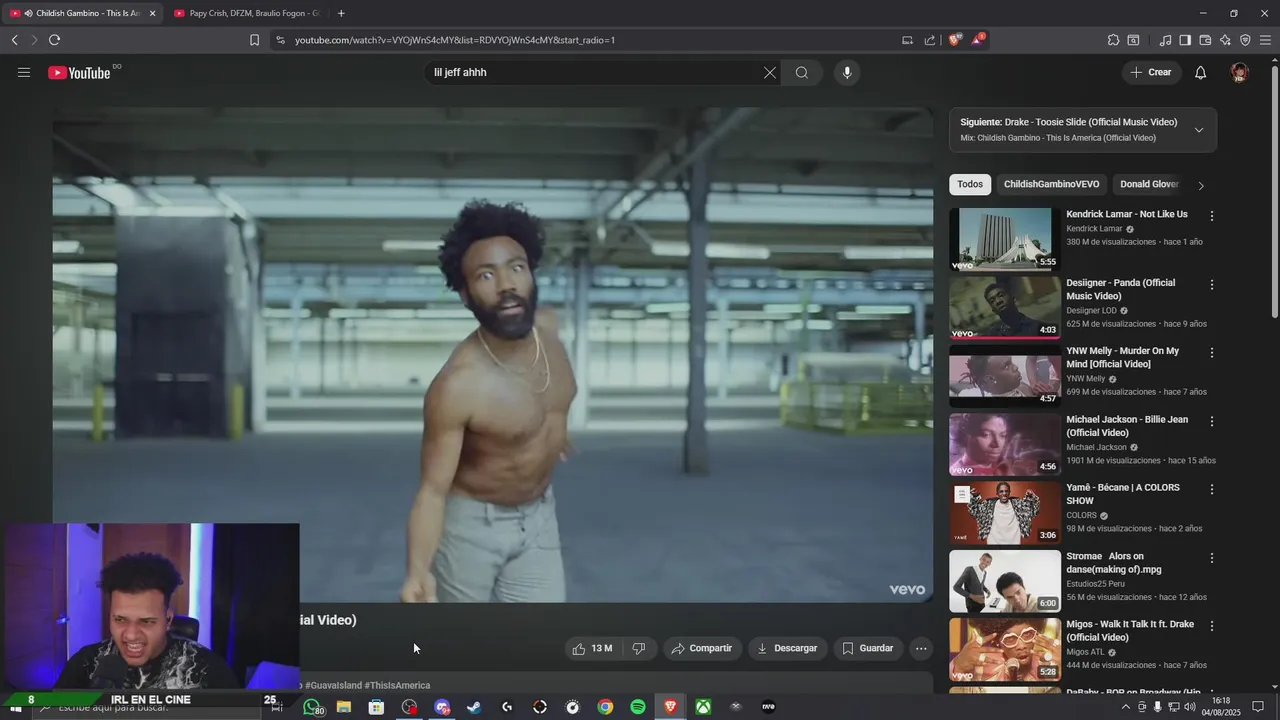Run the search with magnifier button
This screenshot has width=1280, height=720.
click(x=802, y=72)
